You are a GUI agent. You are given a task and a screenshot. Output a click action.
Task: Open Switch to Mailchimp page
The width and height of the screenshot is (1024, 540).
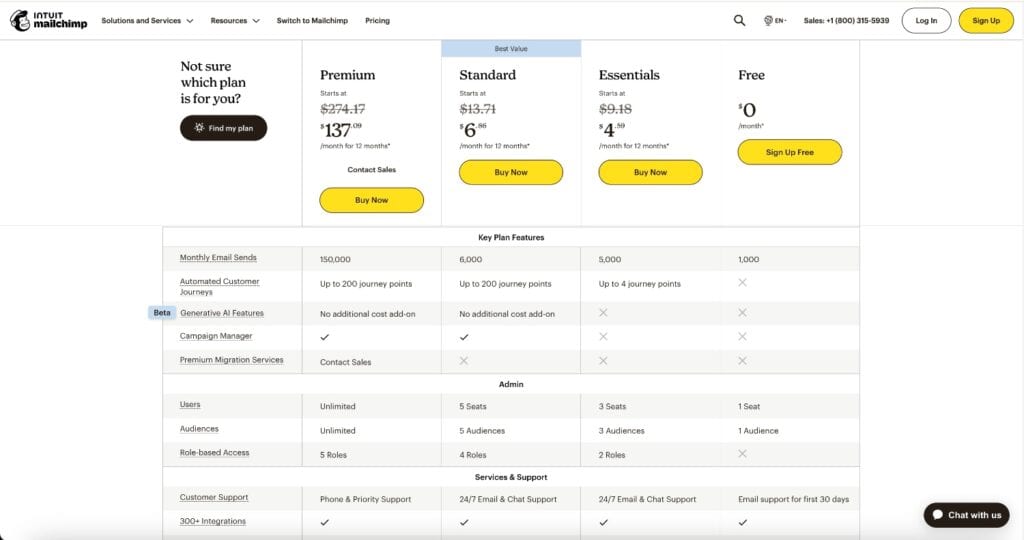[x=312, y=20]
